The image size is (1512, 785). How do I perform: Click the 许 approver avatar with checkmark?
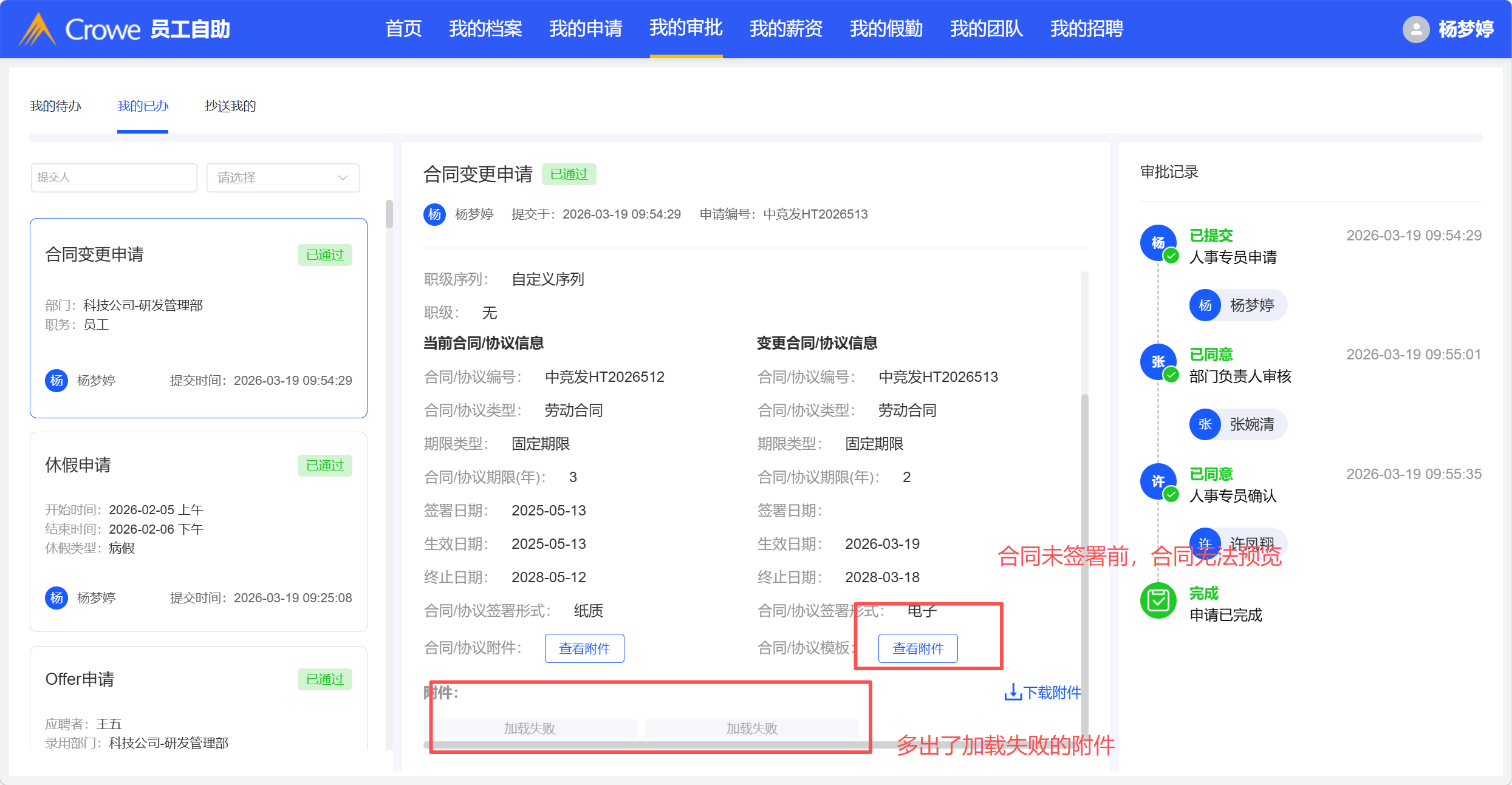click(x=1158, y=481)
